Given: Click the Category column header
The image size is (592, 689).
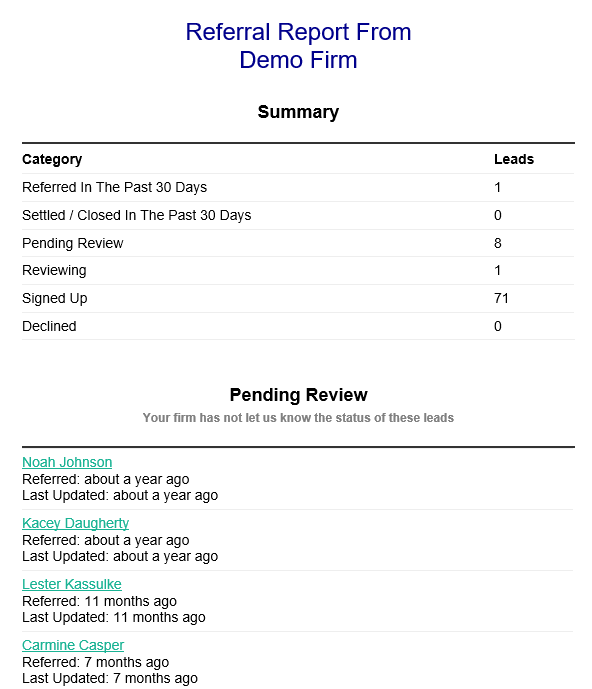Looking at the screenshot, I should [x=52, y=159].
